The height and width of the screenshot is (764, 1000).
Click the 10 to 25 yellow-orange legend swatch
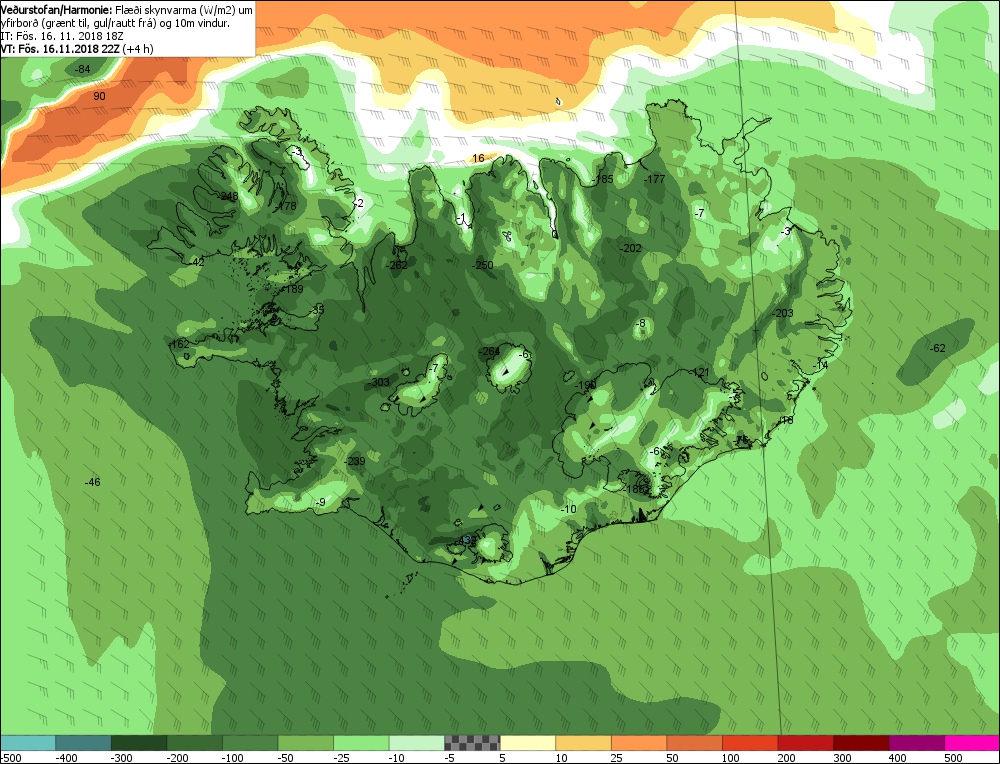tap(583, 743)
